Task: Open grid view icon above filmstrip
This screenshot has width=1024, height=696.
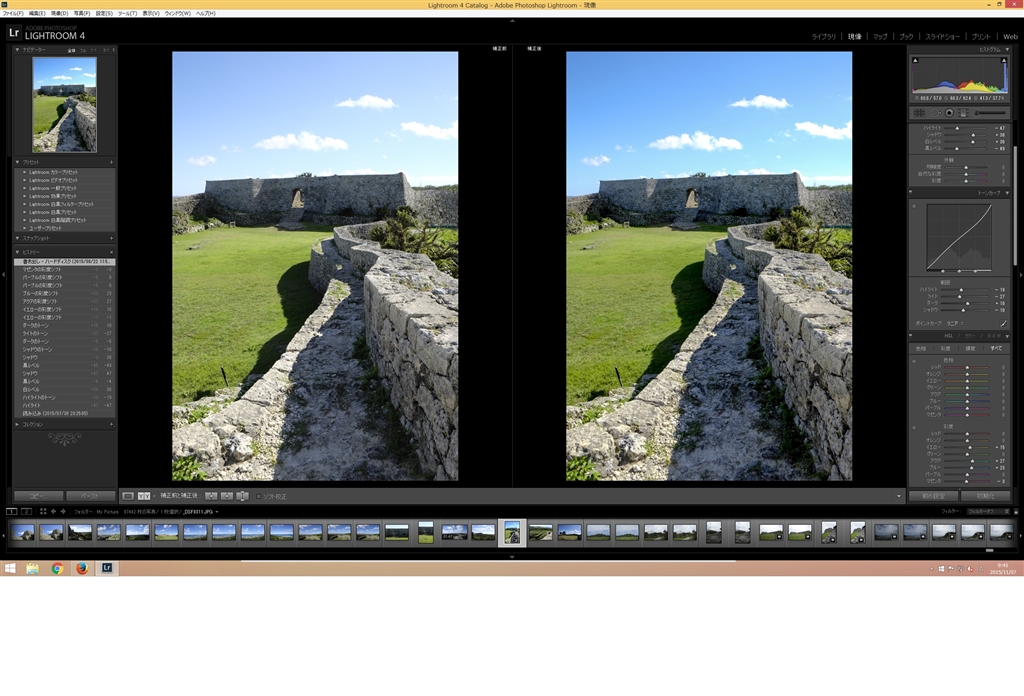Action: click(x=43, y=511)
